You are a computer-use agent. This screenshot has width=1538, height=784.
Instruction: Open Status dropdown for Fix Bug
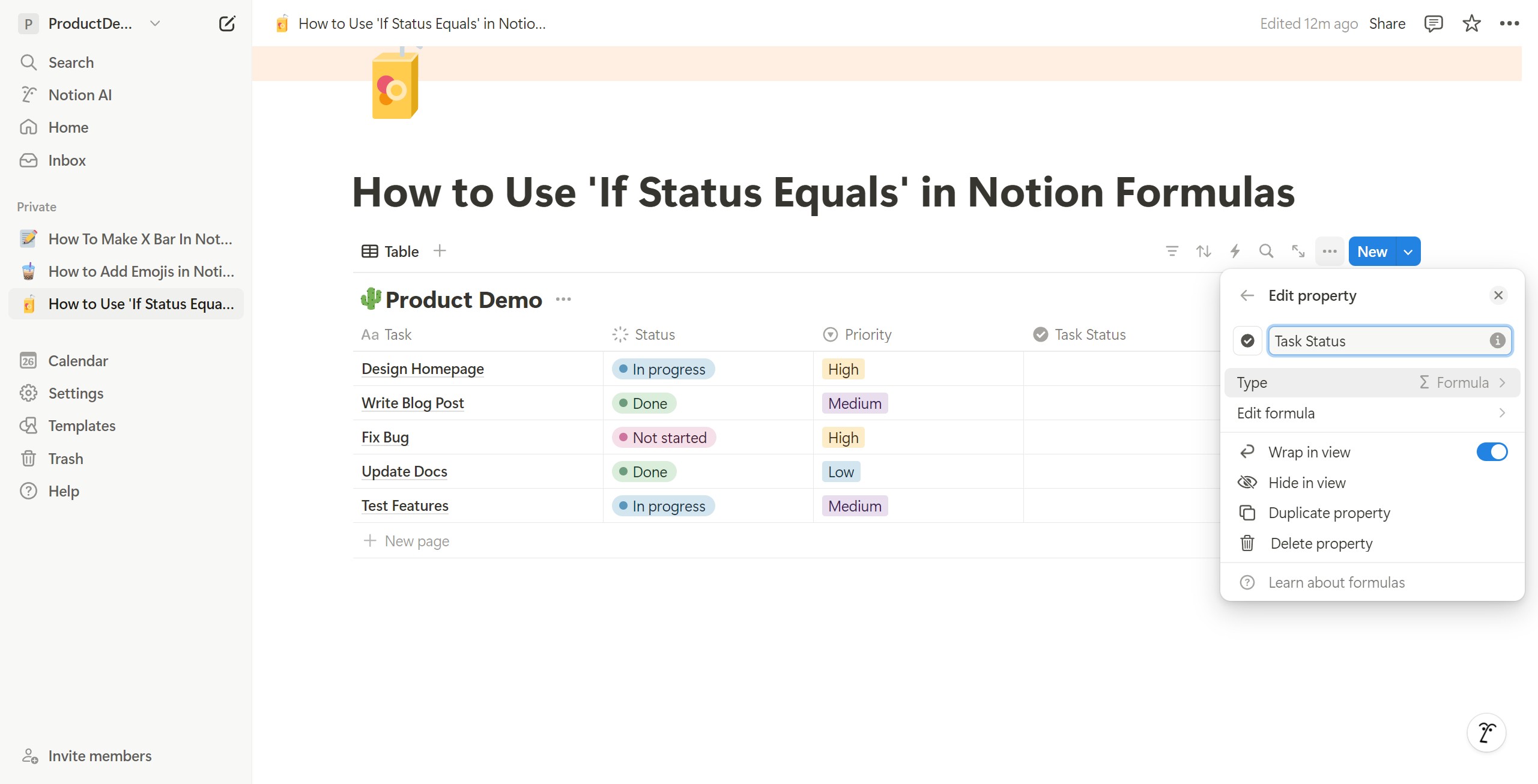[664, 438]
